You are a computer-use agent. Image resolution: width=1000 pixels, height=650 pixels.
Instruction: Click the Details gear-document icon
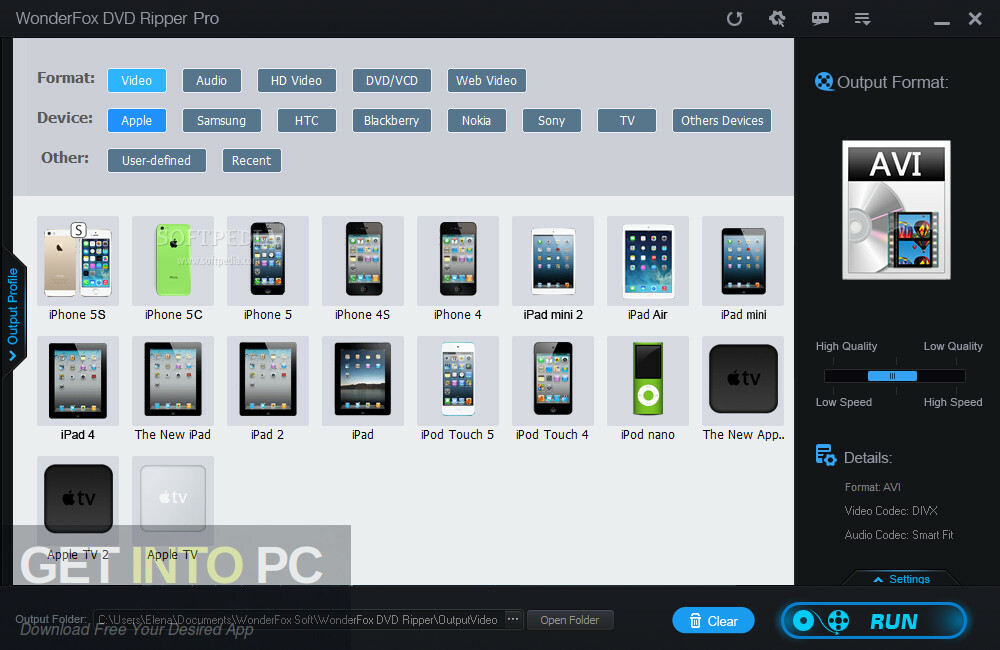coord(826,454)
